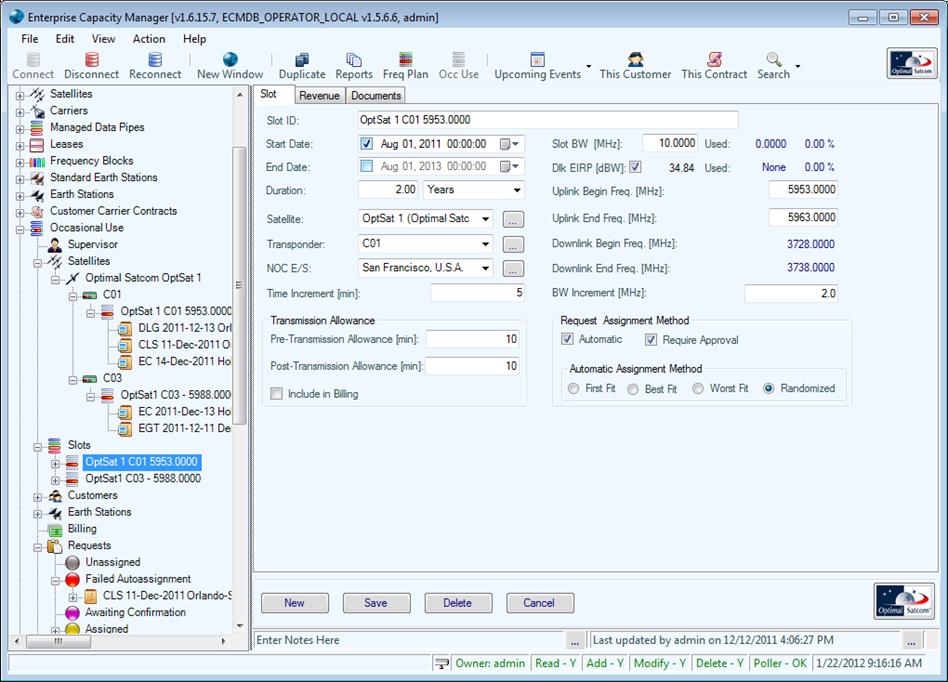Viewport: 948px width, 682px height.
Task: Click the tree panel vertical scrollbar
Action: tap(239, 284)
